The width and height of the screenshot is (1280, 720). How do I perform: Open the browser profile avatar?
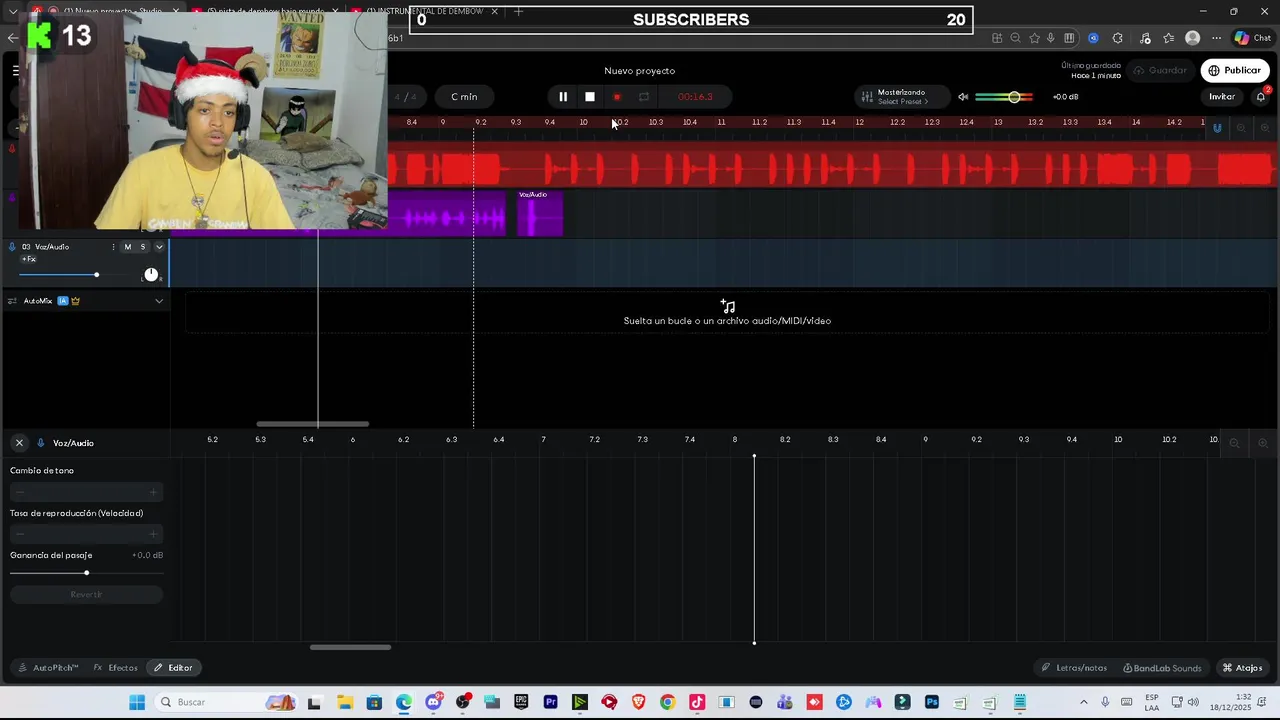click(1192, 38)
